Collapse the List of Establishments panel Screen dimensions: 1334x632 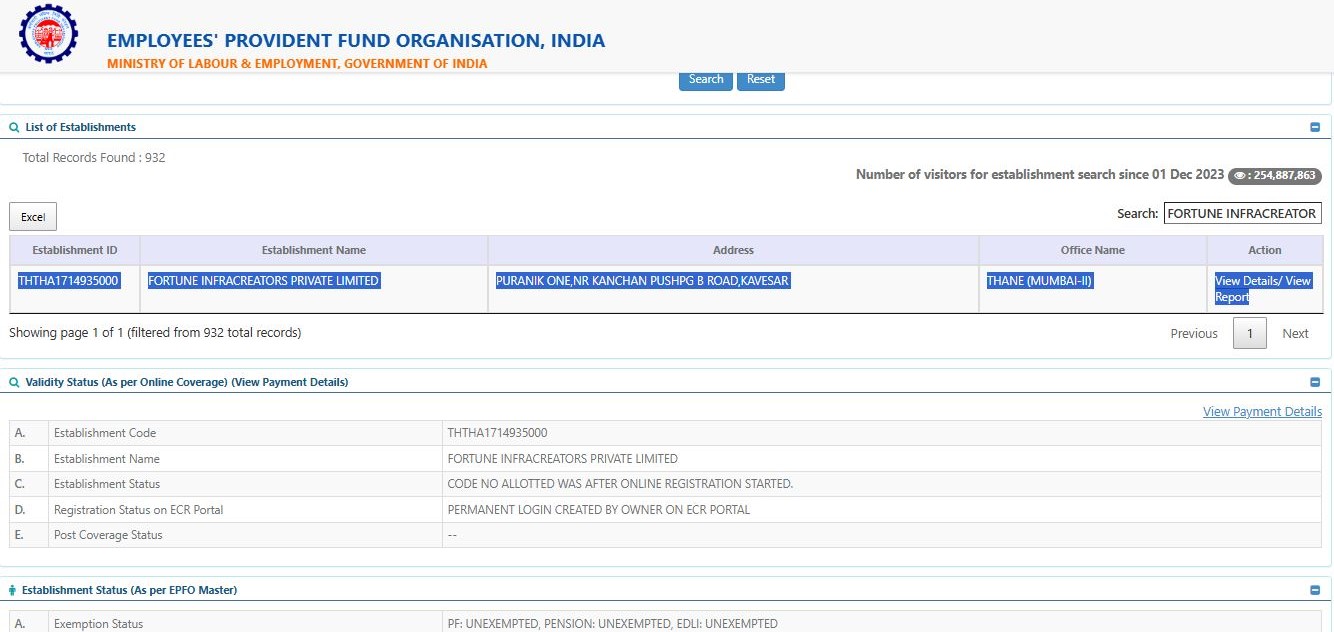click(x=1315, y=128)
